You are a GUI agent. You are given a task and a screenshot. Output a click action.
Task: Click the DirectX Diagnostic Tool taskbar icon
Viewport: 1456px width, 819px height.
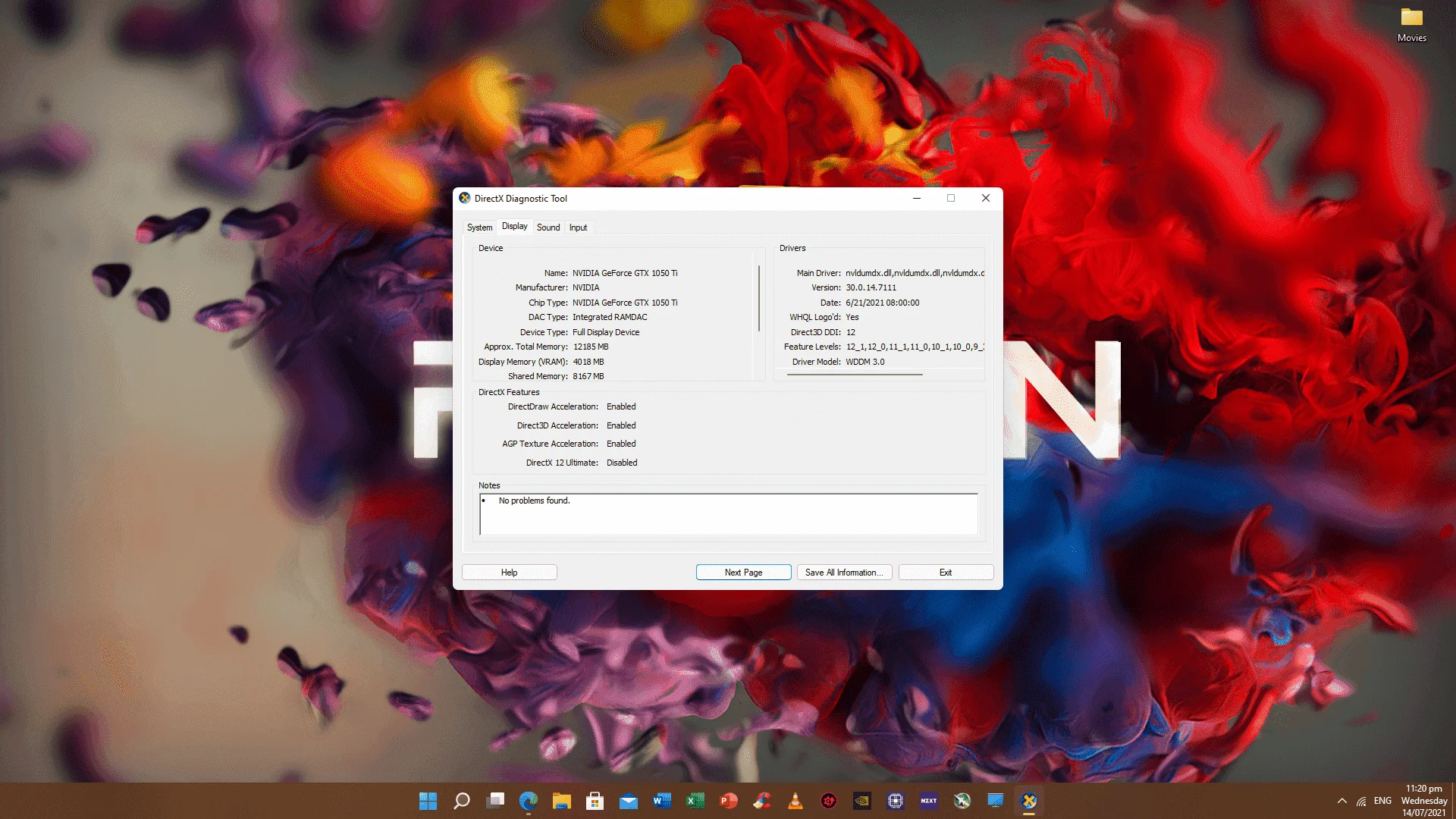[1029, 801]
